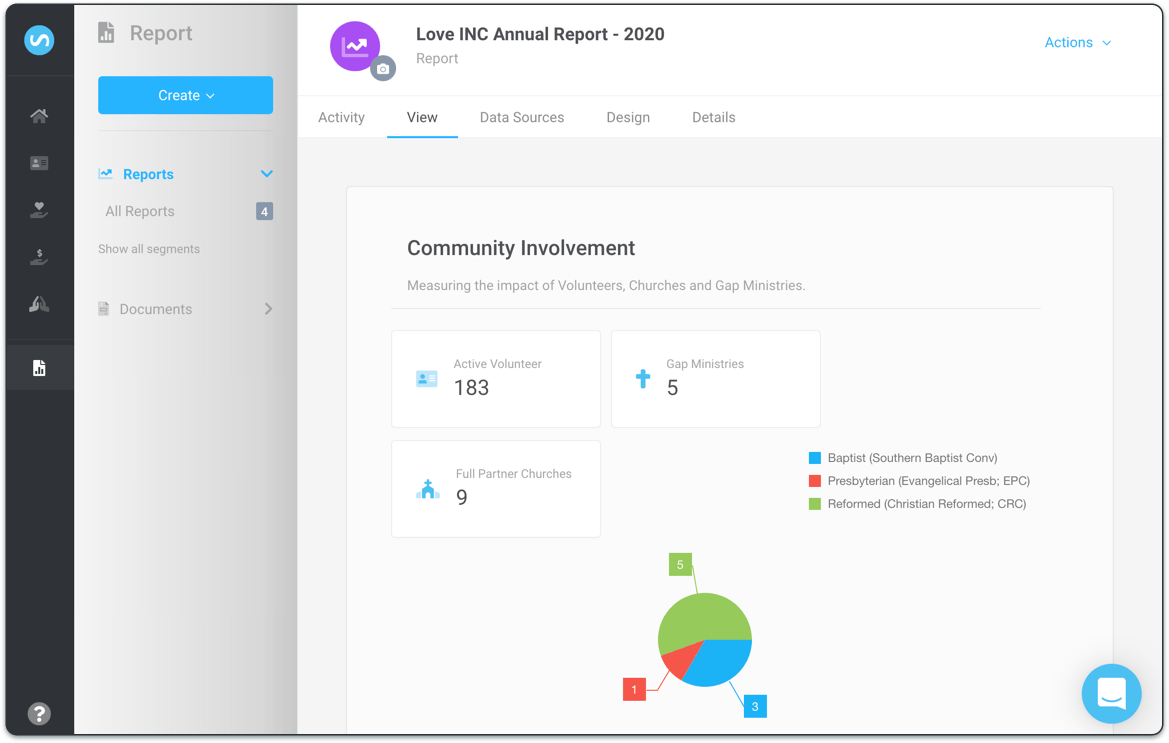The image size is (1169, 743).
Task: Open the Design tab
Action: (x=628, y=117)
